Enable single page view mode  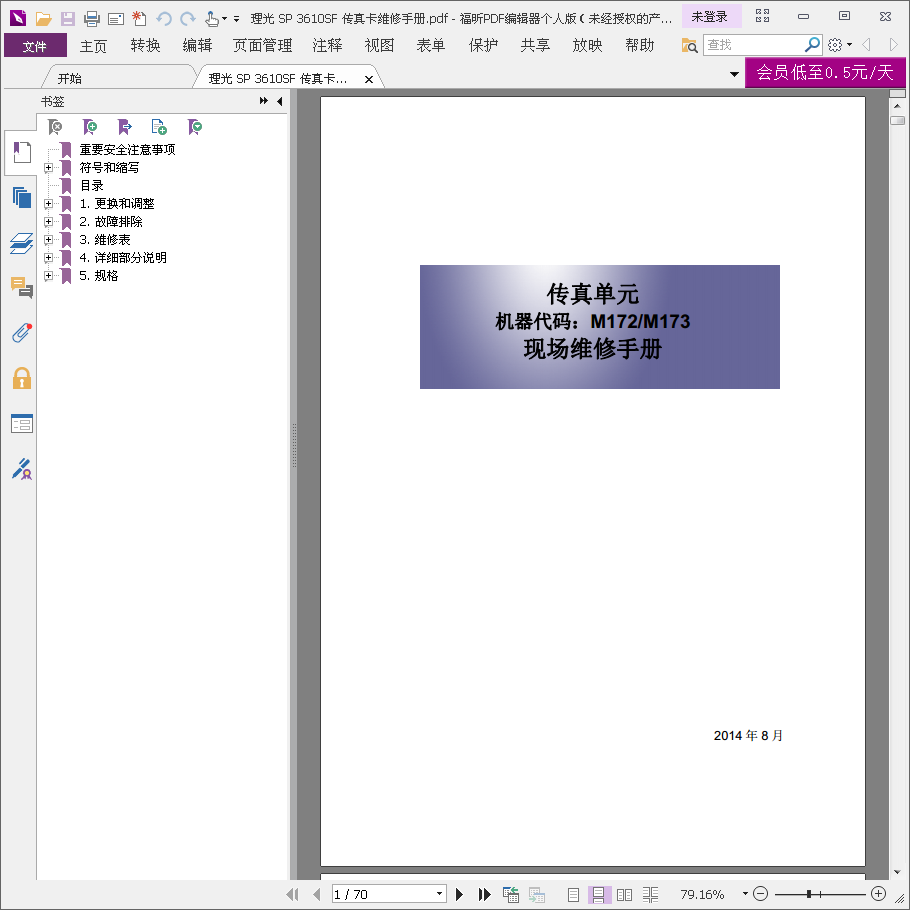pos(573,894)
